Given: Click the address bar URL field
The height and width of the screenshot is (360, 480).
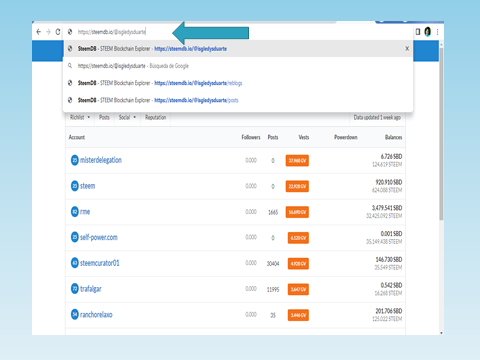Looking at the screenshot, I should pos(238,32).
